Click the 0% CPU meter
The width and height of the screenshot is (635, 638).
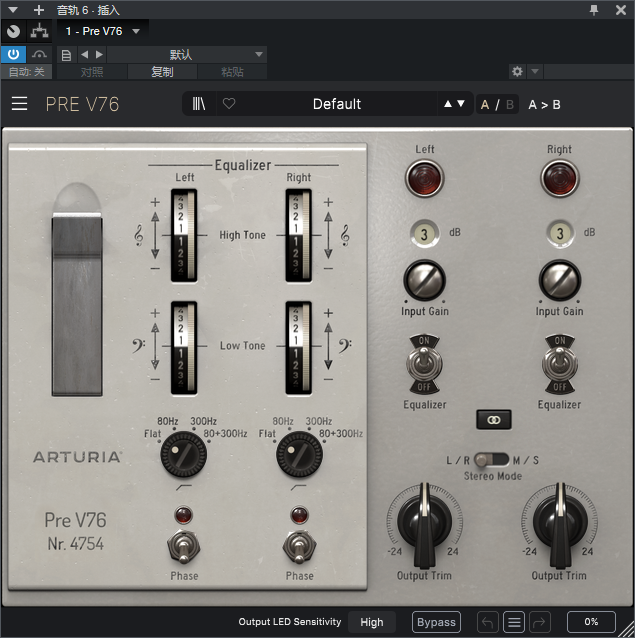click(x=591, y=622)
